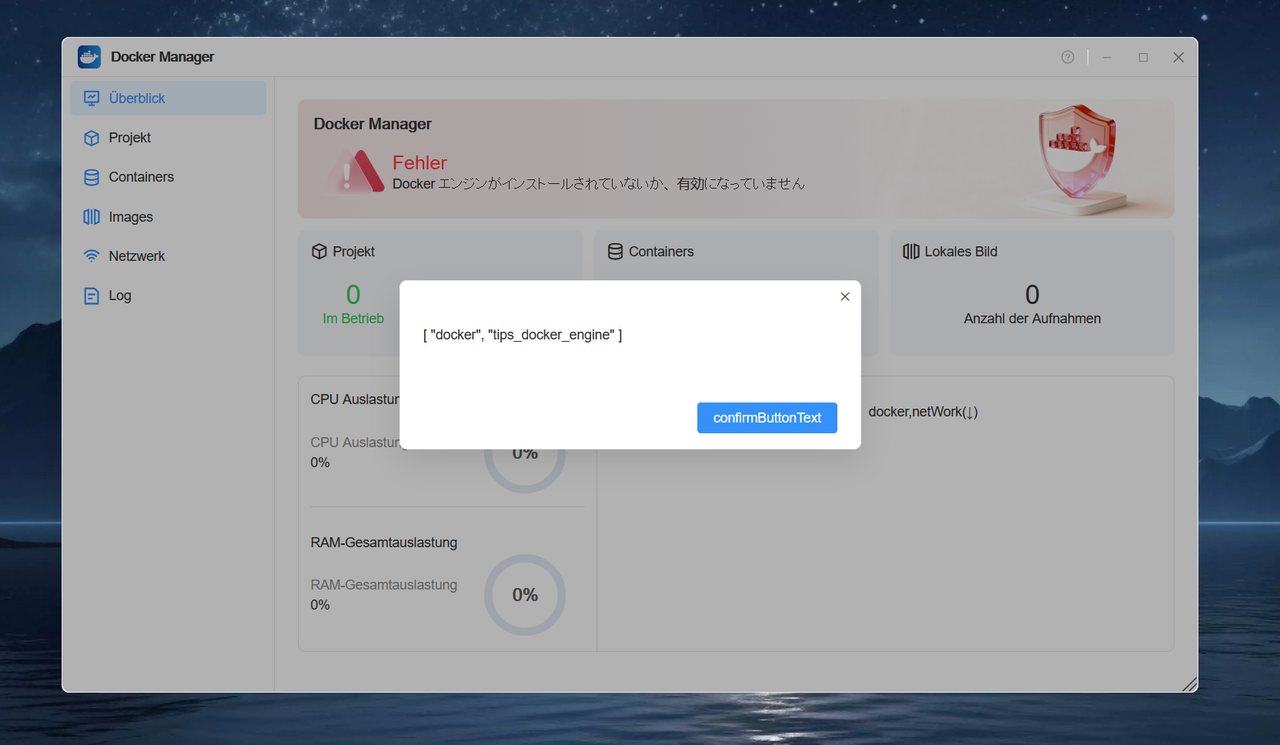Minimize the Docker Manager window

[1107, 57]
